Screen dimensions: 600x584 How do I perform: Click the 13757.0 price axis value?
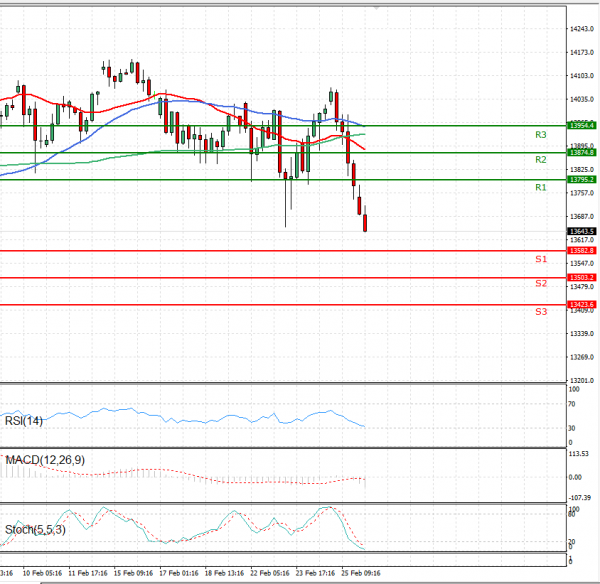[582, 193]
